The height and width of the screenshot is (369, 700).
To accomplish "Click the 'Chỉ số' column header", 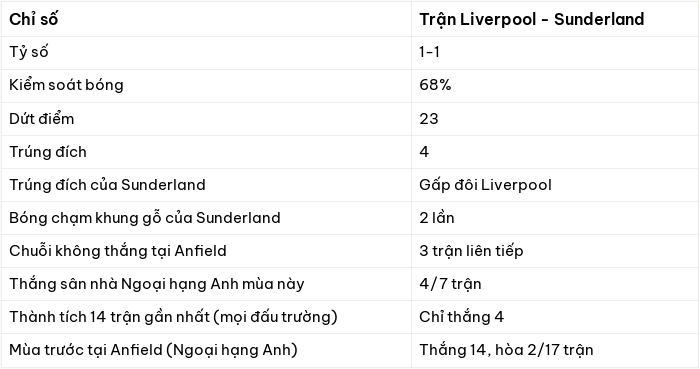I will [x=33, y=19].
